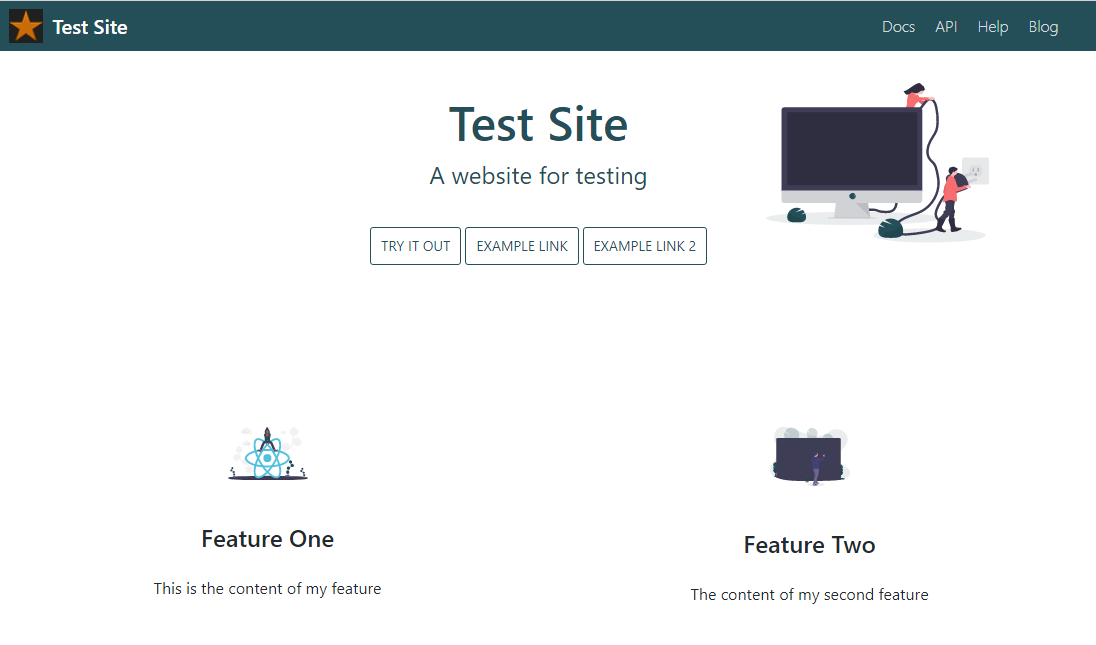1096x645 pixels.
Task: Open the Help navigation link
Action: 993,27
